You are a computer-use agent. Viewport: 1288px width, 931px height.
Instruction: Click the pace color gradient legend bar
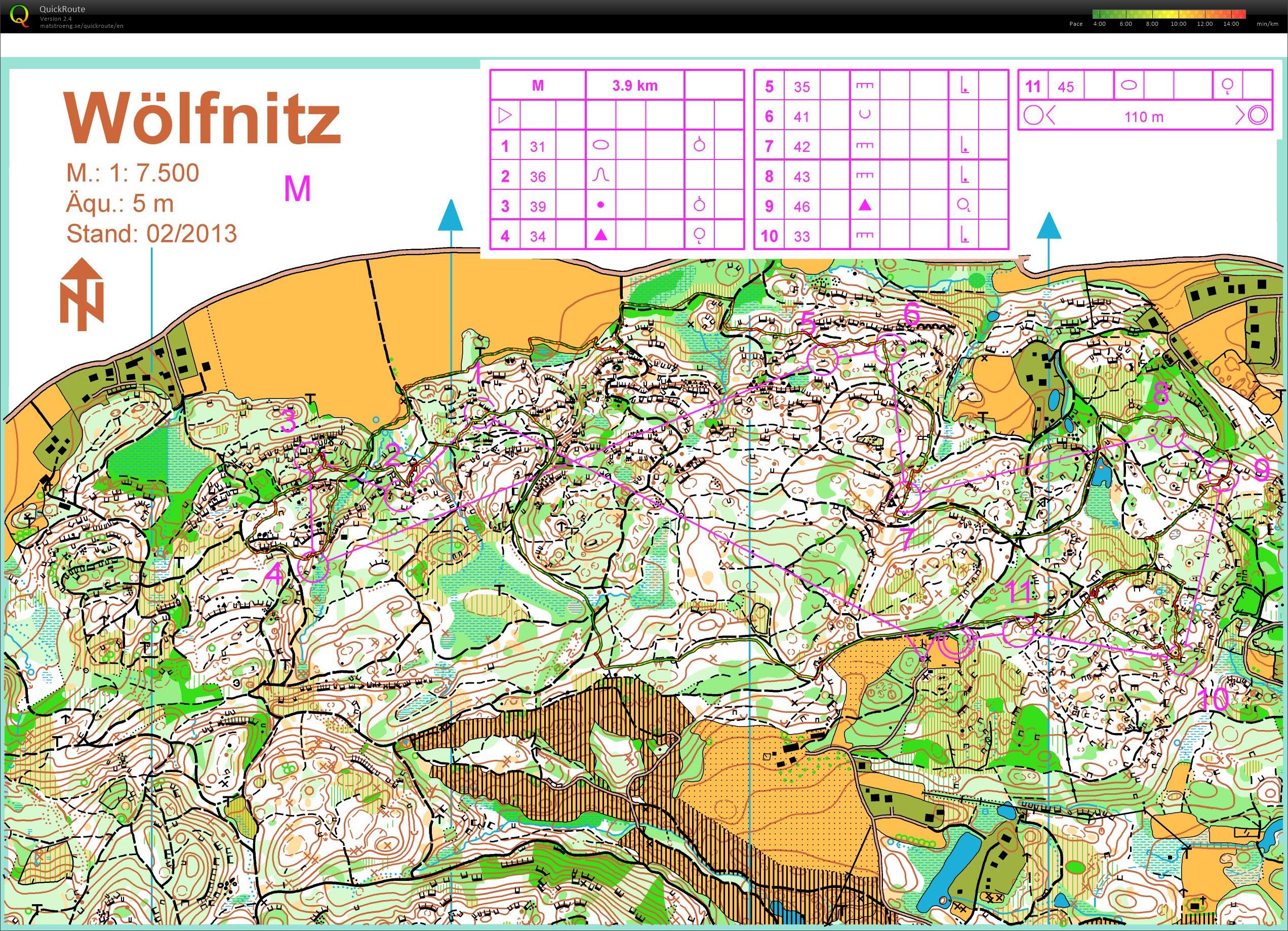[x=1169, y=14]
